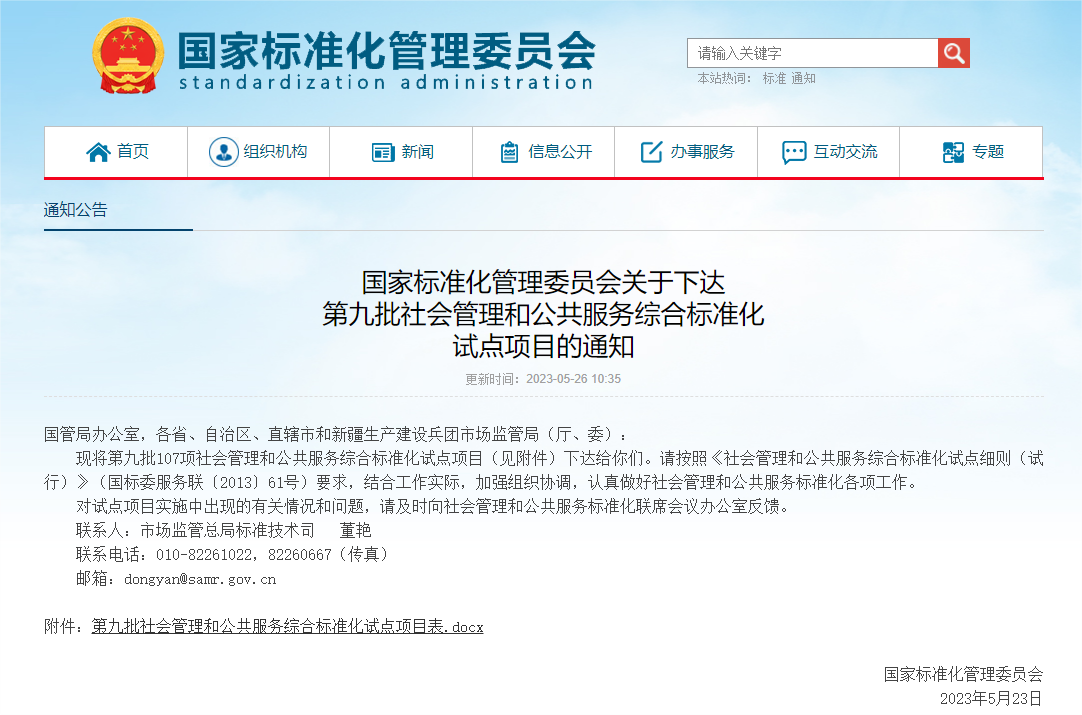The image size is (1082, 715).
Task: Click the person icon beside 组织机构
Action: (x=223, y=152)
